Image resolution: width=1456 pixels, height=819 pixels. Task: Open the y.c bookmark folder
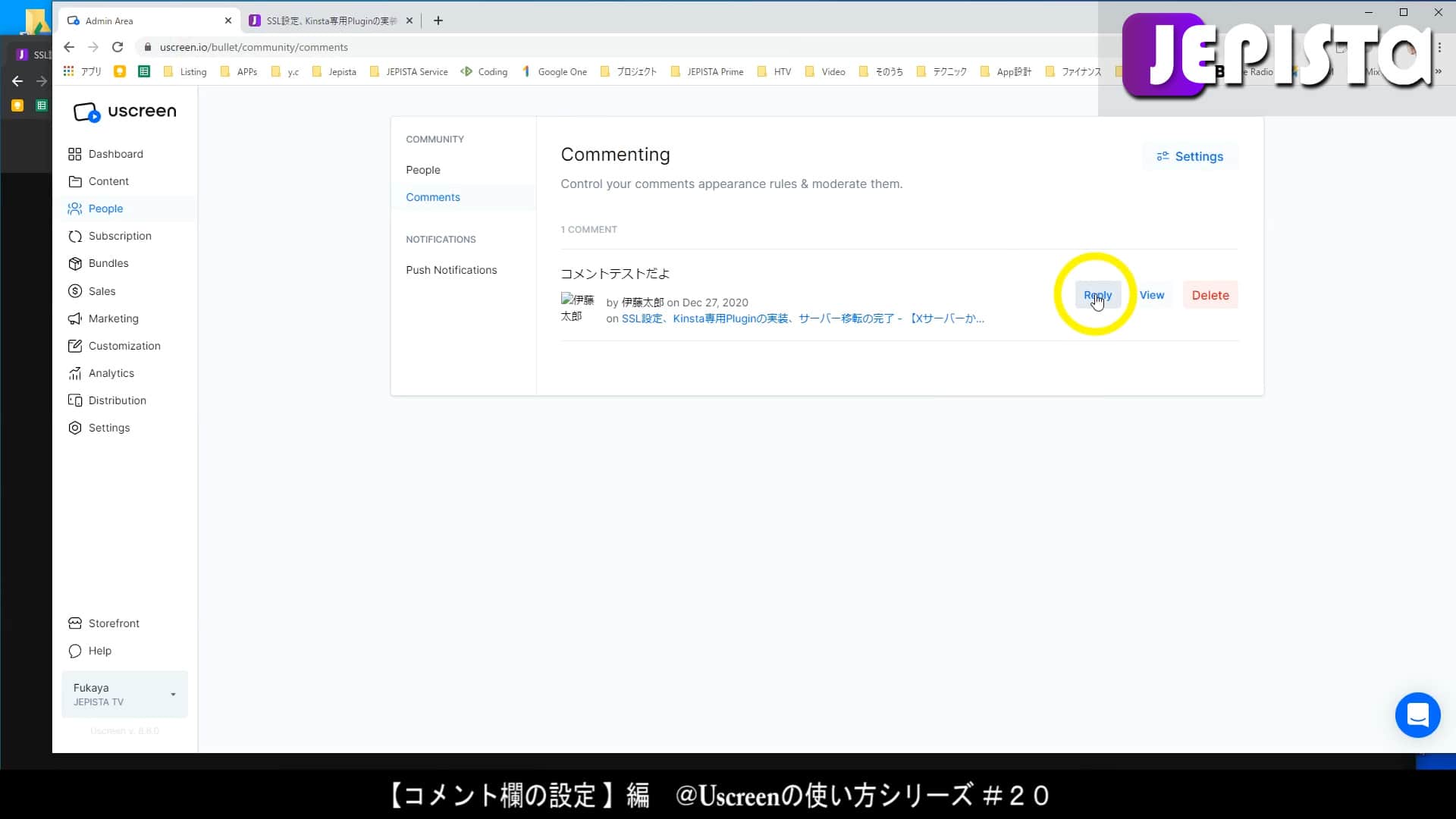coord(285,71)
